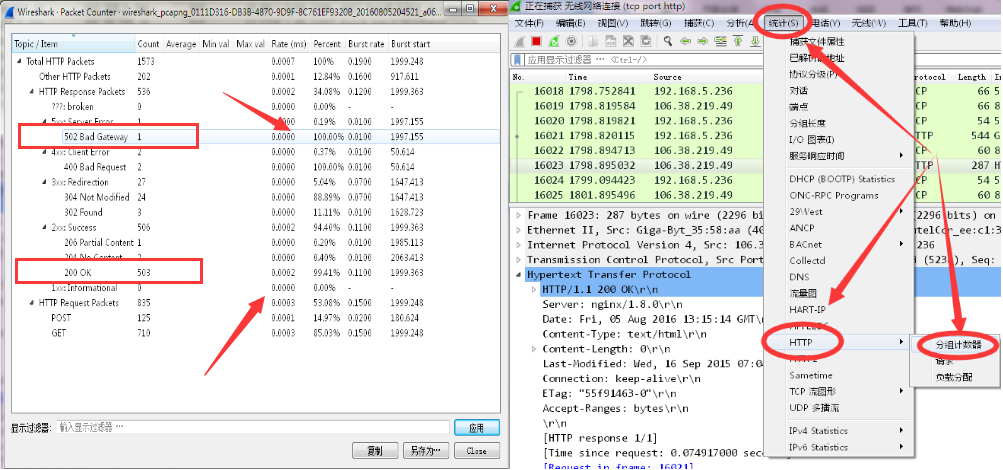Click the Close button in Packet Counter
This screenshot has width=1003, height=470.
[477, 451]
